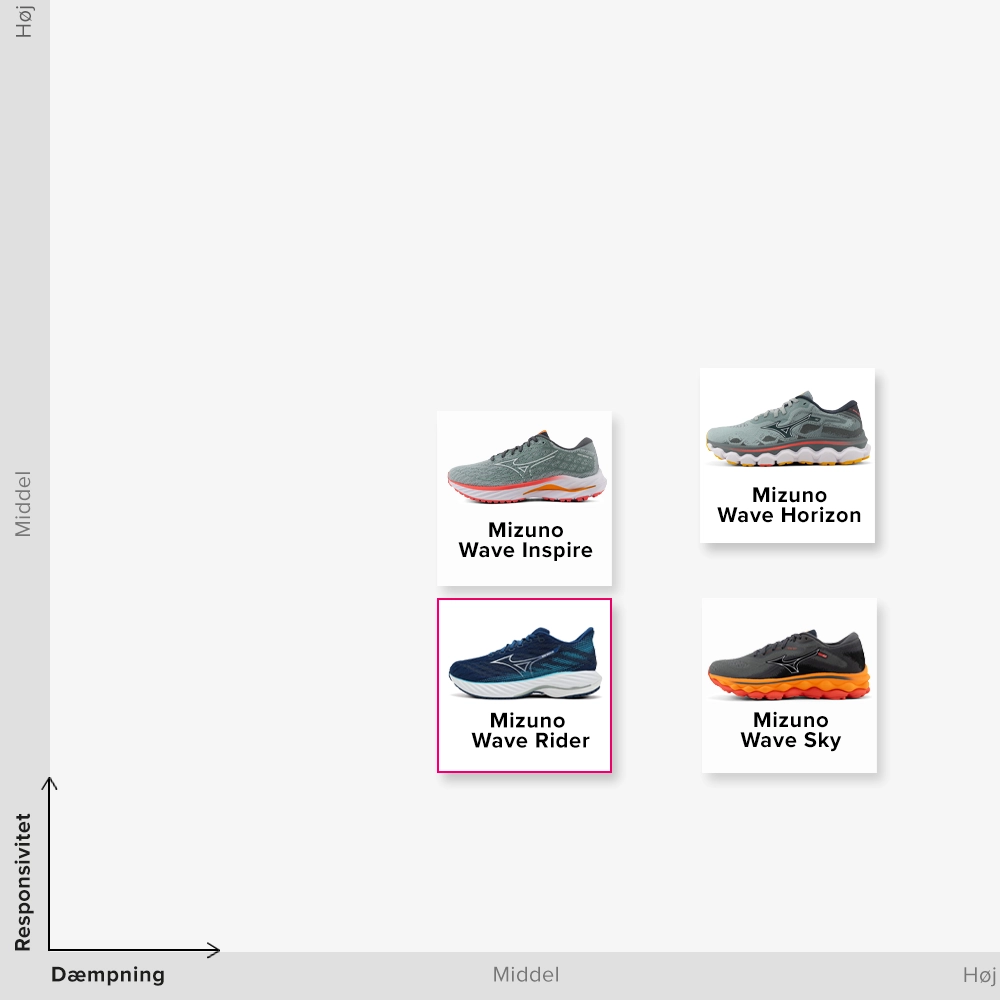This screenshot has height=1000, width=1000.
Task: Click "Middel" on the vertical axis
Action: tap(23, 504)
